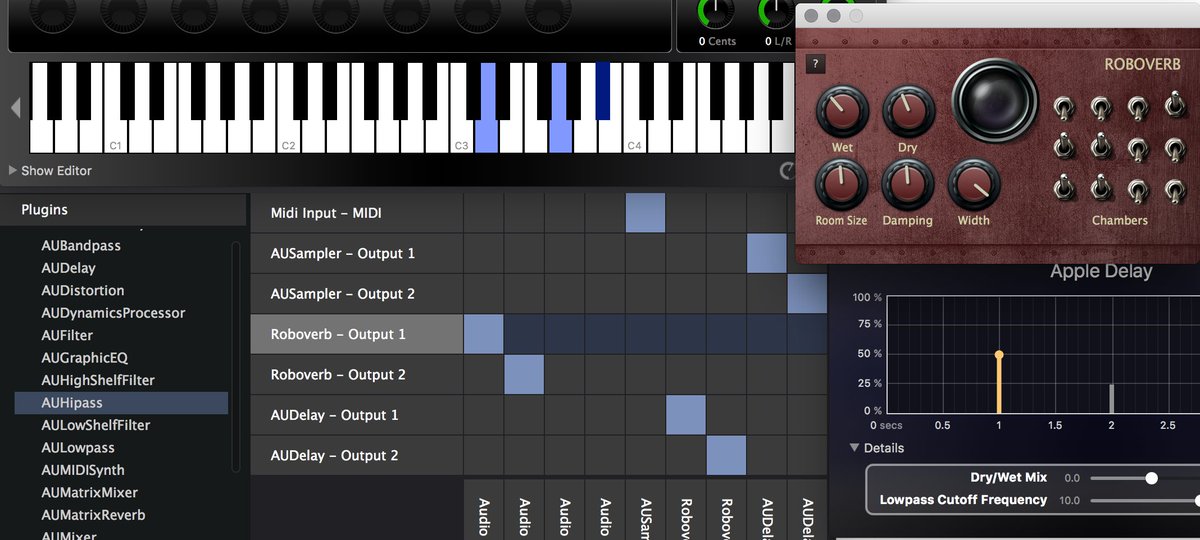
Task: Click the Midi Input – MIDI row label
Action: (x=357, y=213)
